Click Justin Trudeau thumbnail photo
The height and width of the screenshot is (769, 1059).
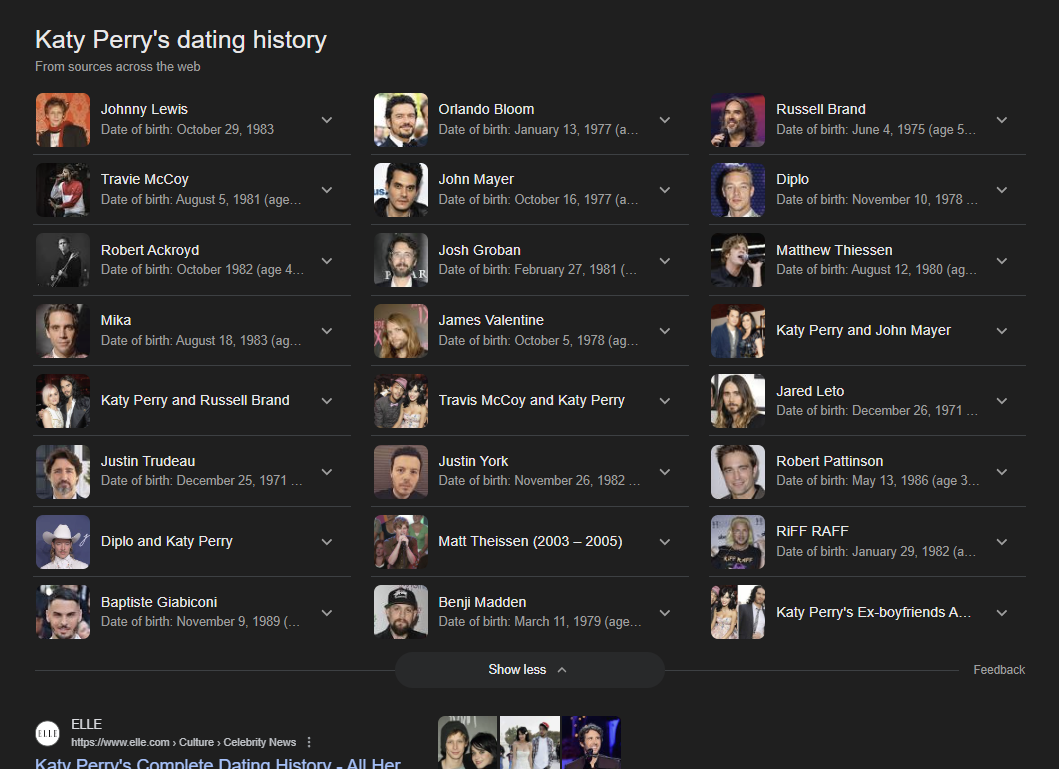(63, 472)
